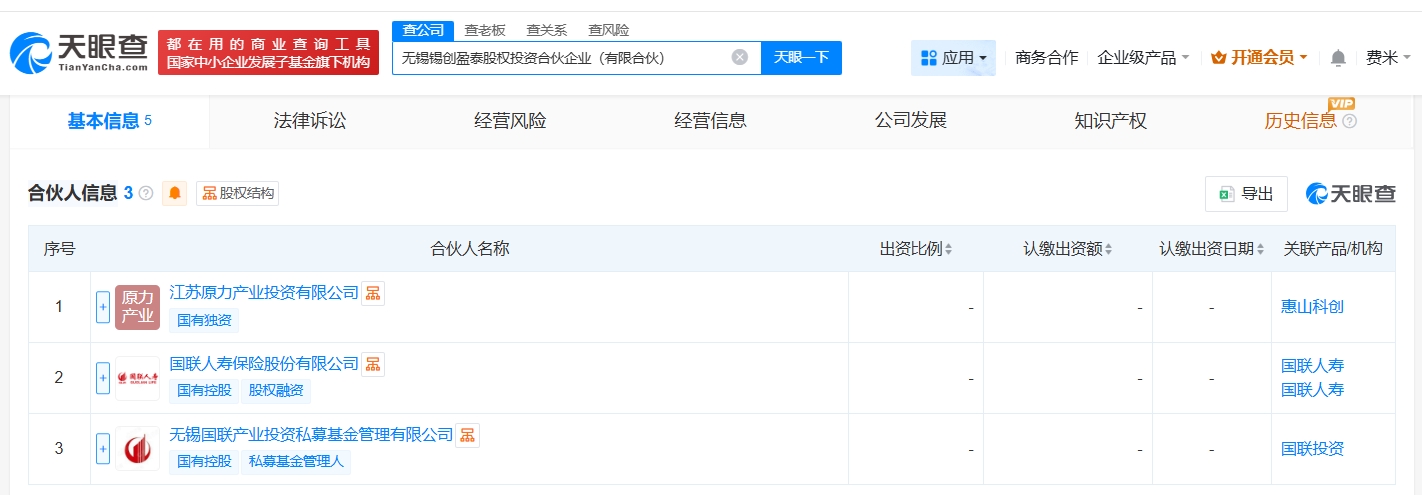1422x495 pixels.
Task: Click help question icon next to 合伙人信息
Action: (x=146, y=194)
